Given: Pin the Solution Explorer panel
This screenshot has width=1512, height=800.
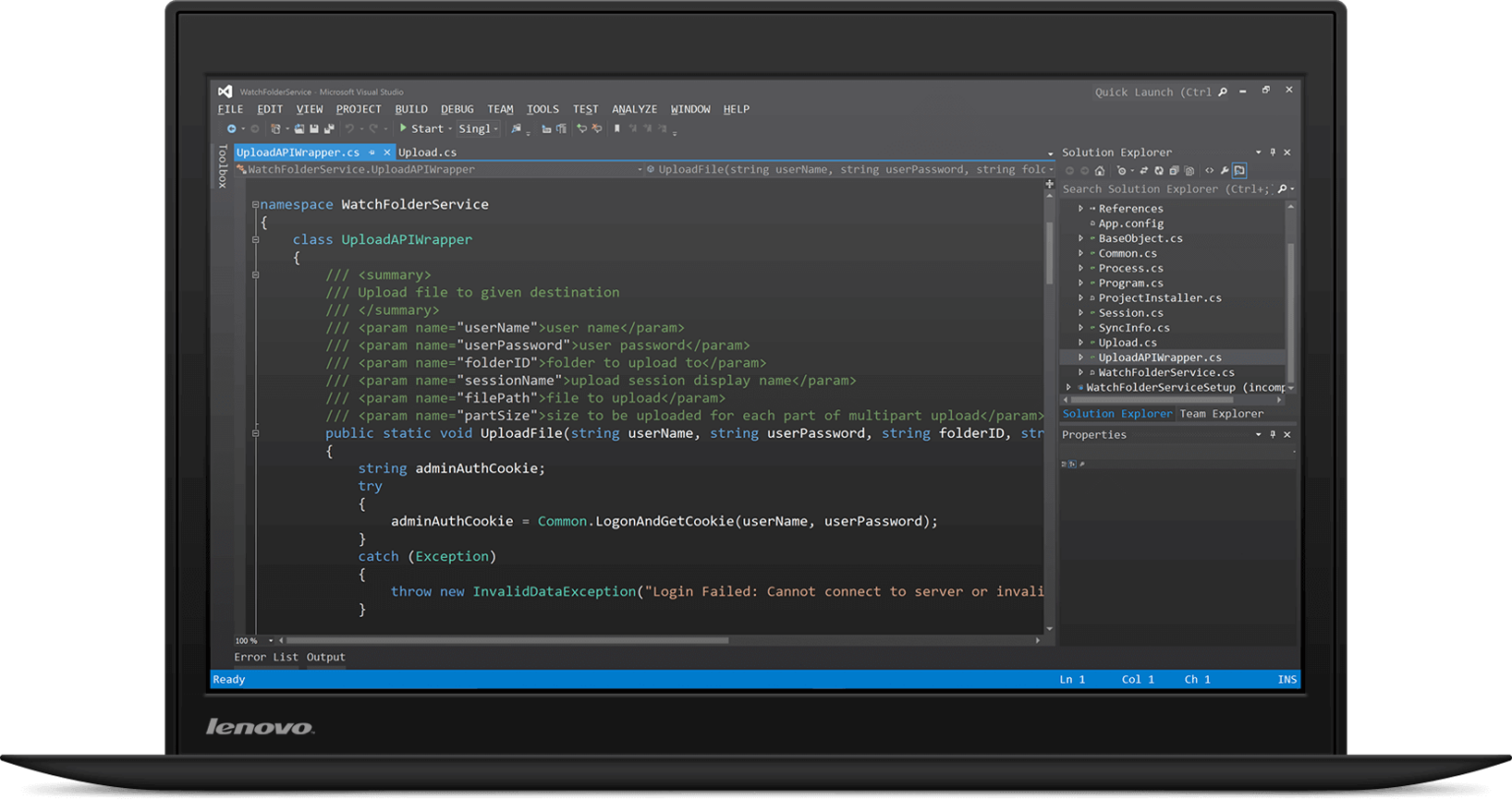Looking at the screenshot, I should point(1275,153).
